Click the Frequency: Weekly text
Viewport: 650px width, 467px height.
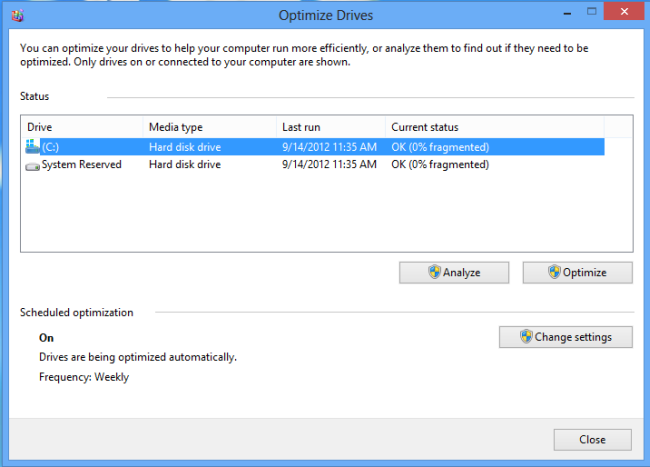pyautogui.click(x=84, y=377)
